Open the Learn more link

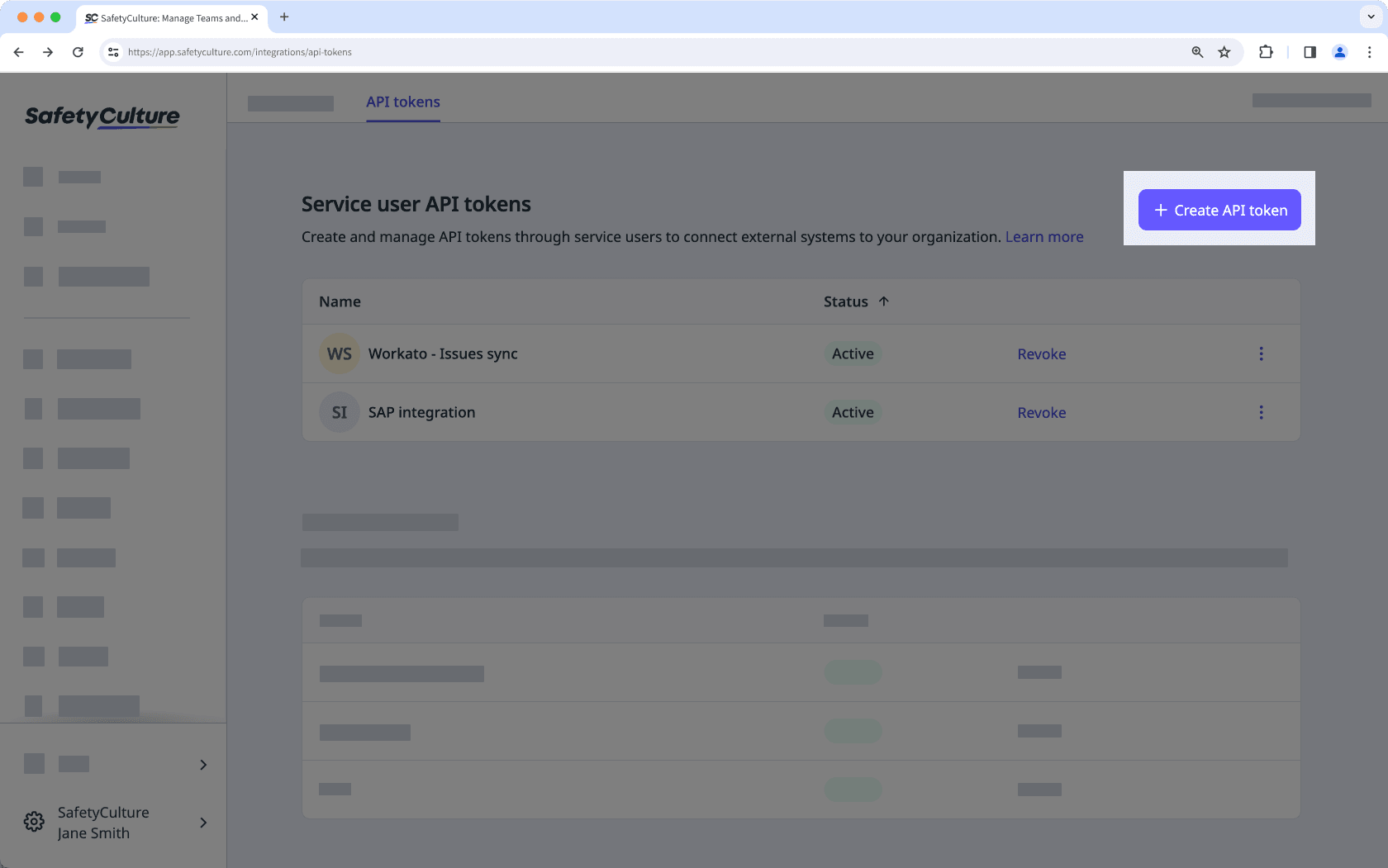pos(1043,237)
